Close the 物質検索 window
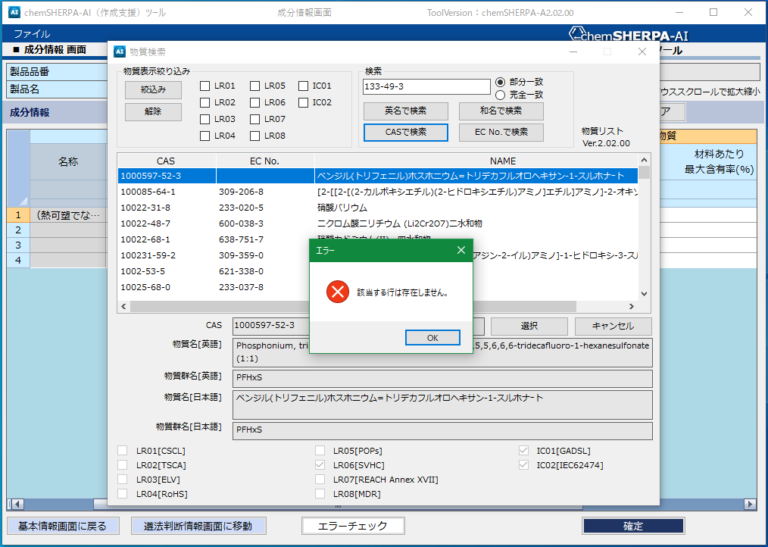768x547 pixels. [x=642, y=51]
